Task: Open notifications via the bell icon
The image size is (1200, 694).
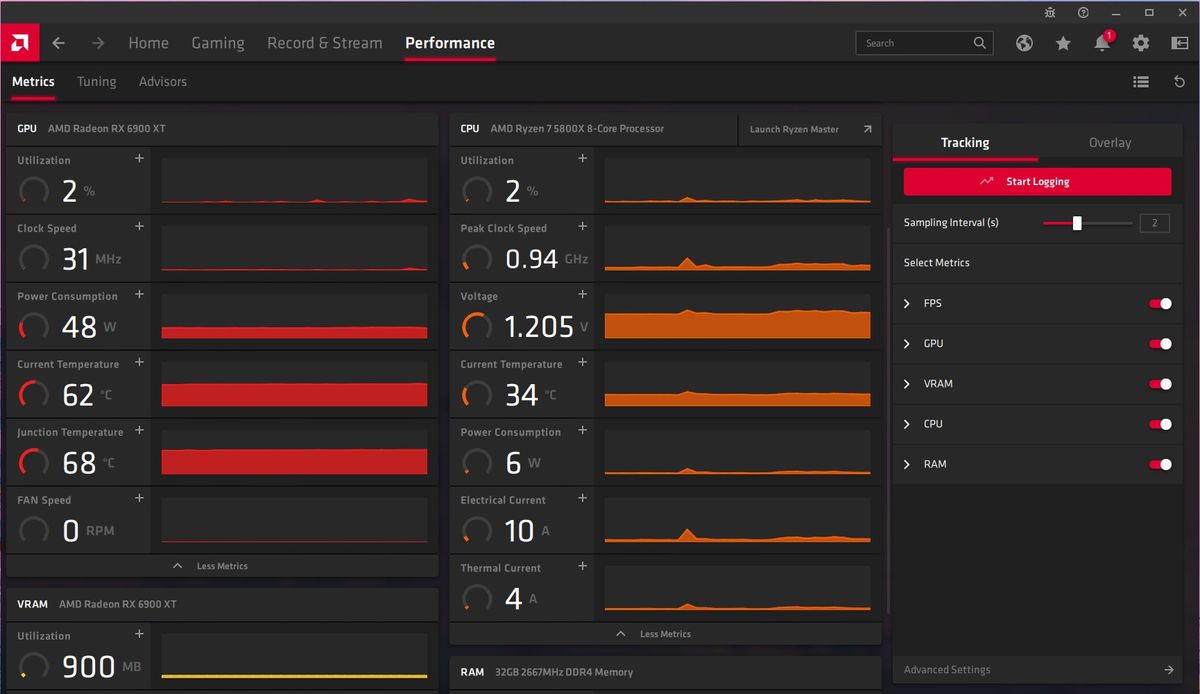Action: 1101,43
